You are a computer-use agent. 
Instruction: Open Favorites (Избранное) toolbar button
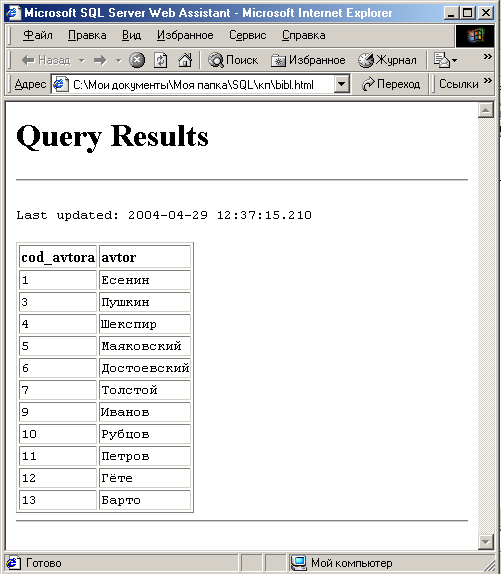pos(308,60)
